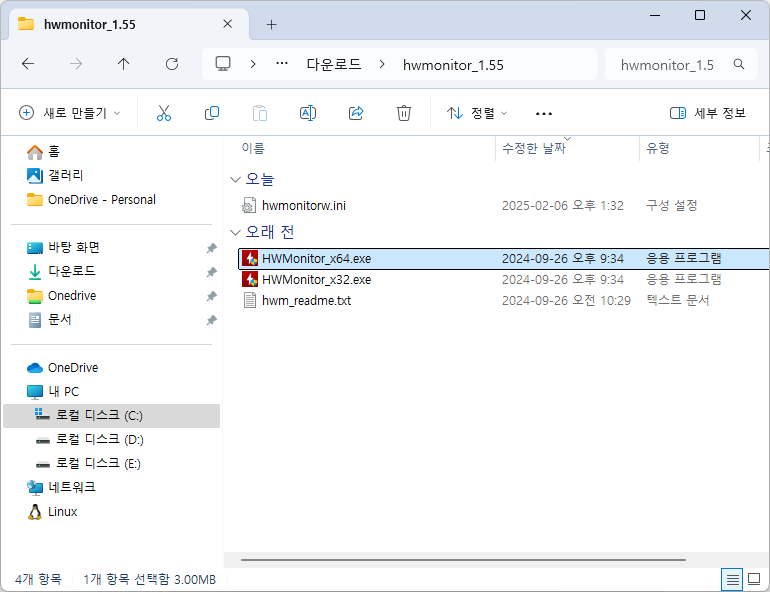Select 내 PC in navigation pane
770x592 pixels.
click(53, 392)
